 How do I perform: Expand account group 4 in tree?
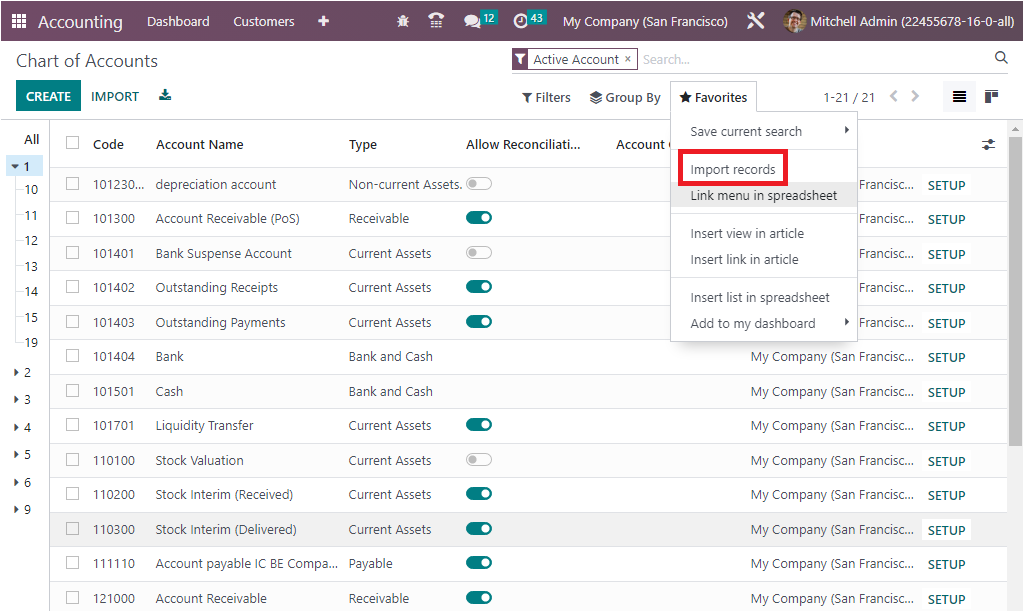coord(16,427)
